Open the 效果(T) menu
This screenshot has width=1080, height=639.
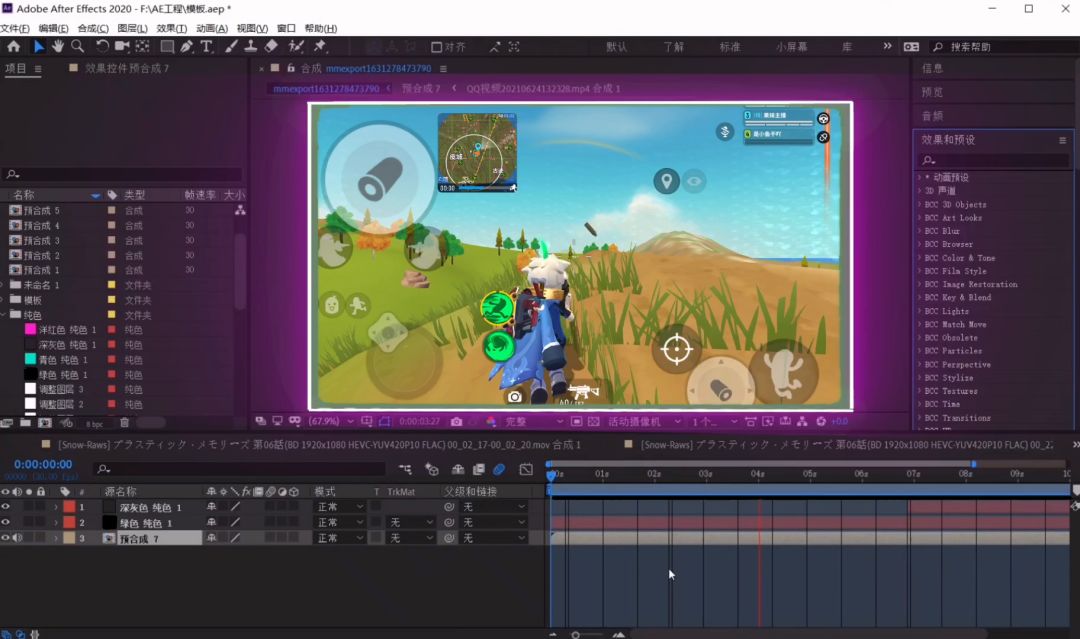pos(172,28)
